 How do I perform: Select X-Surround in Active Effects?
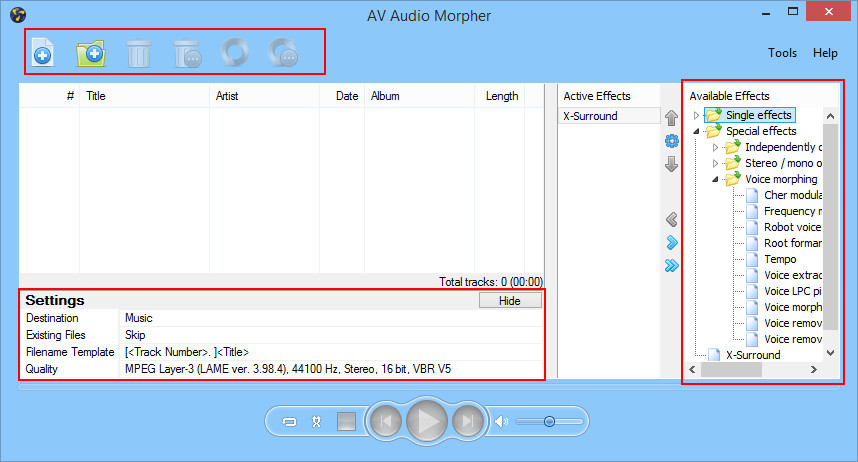pyautogui.click(x=608, y=116)
